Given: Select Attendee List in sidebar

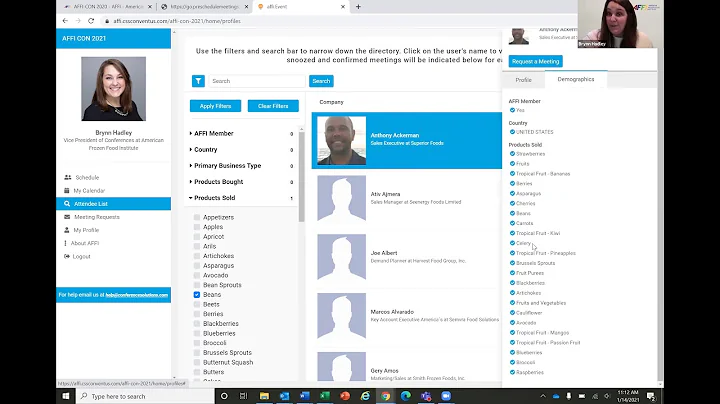Looking at the screenshot, I should tap(113, 203).
